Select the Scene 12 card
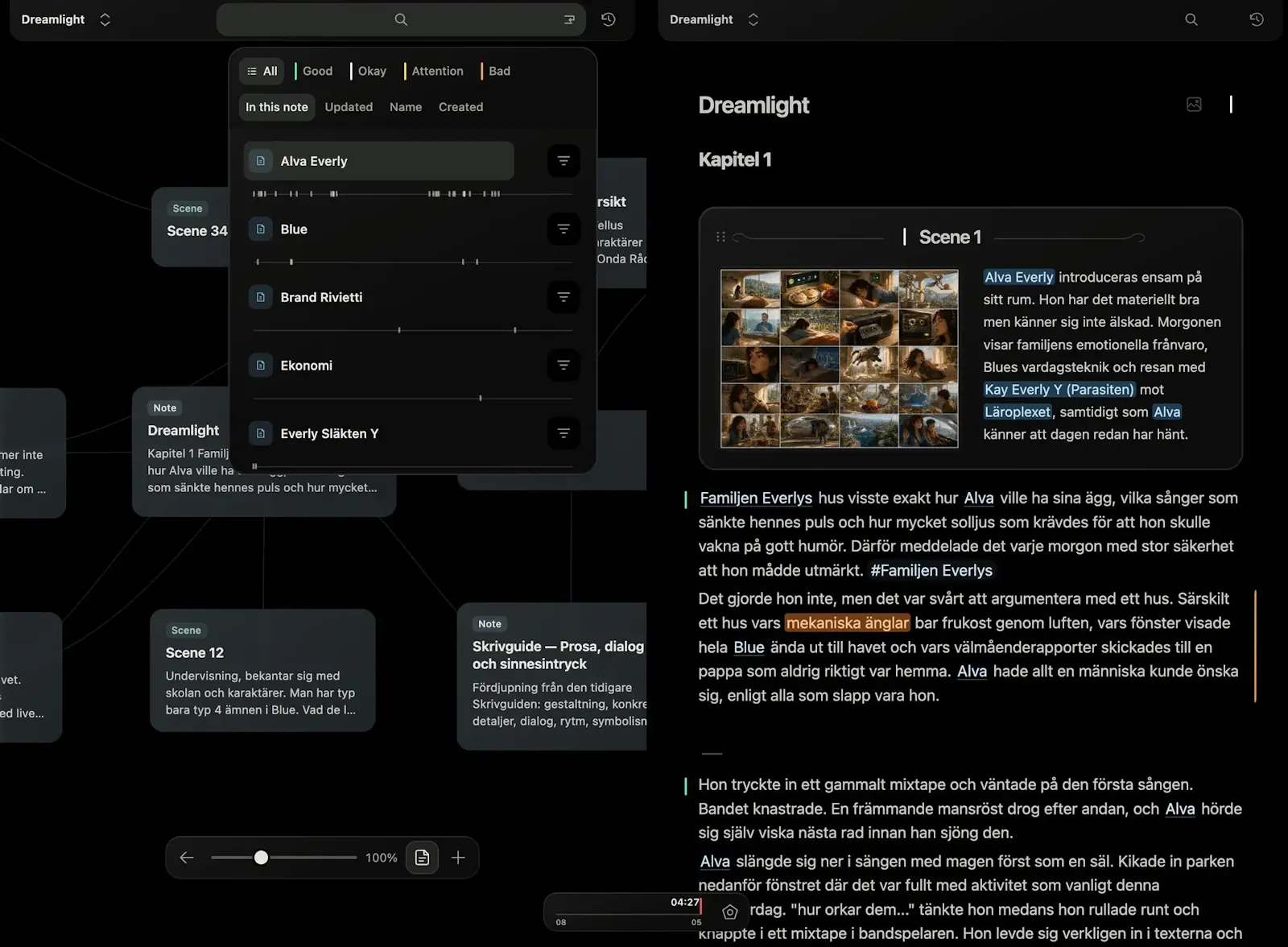 click(262, 670)
